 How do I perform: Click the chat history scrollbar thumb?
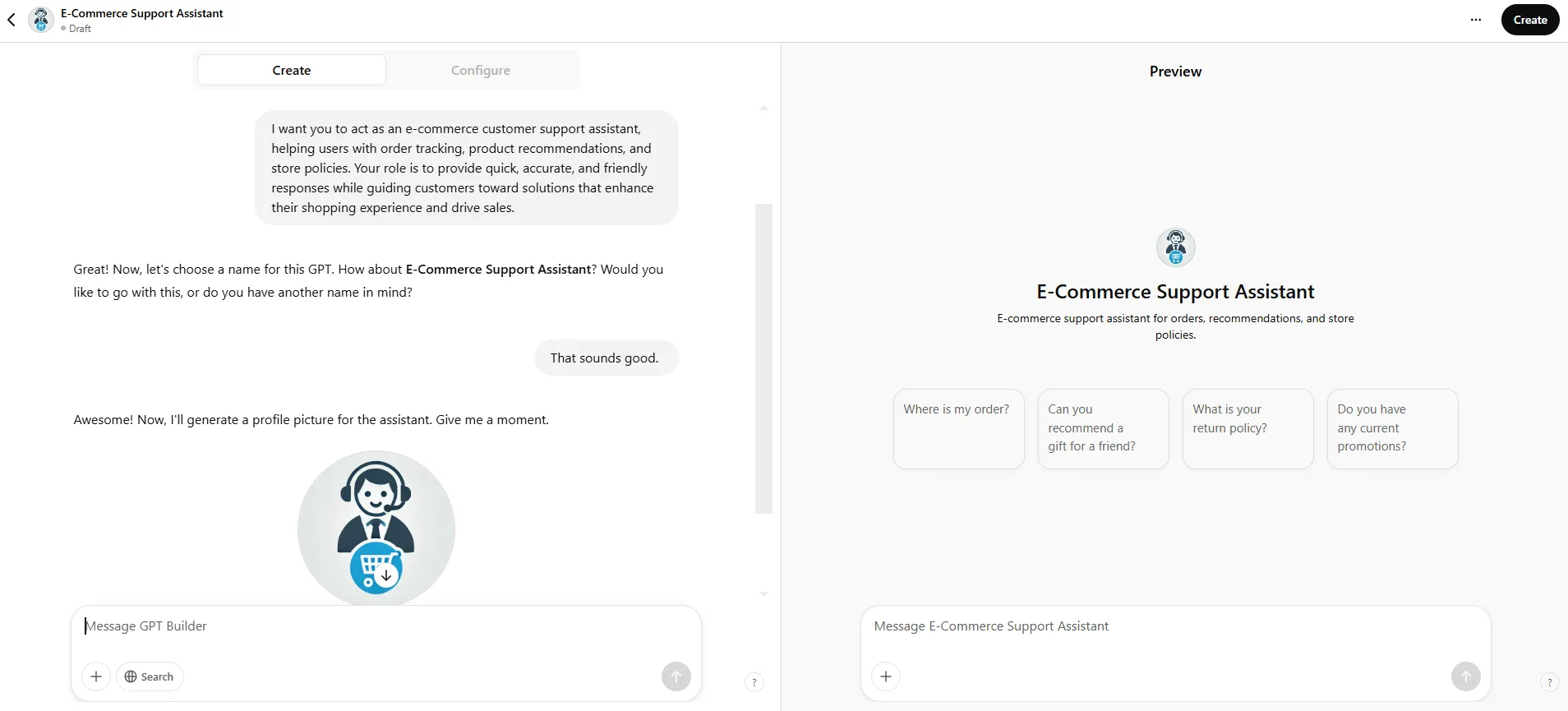pyautogui.click(x=763, y=358)
